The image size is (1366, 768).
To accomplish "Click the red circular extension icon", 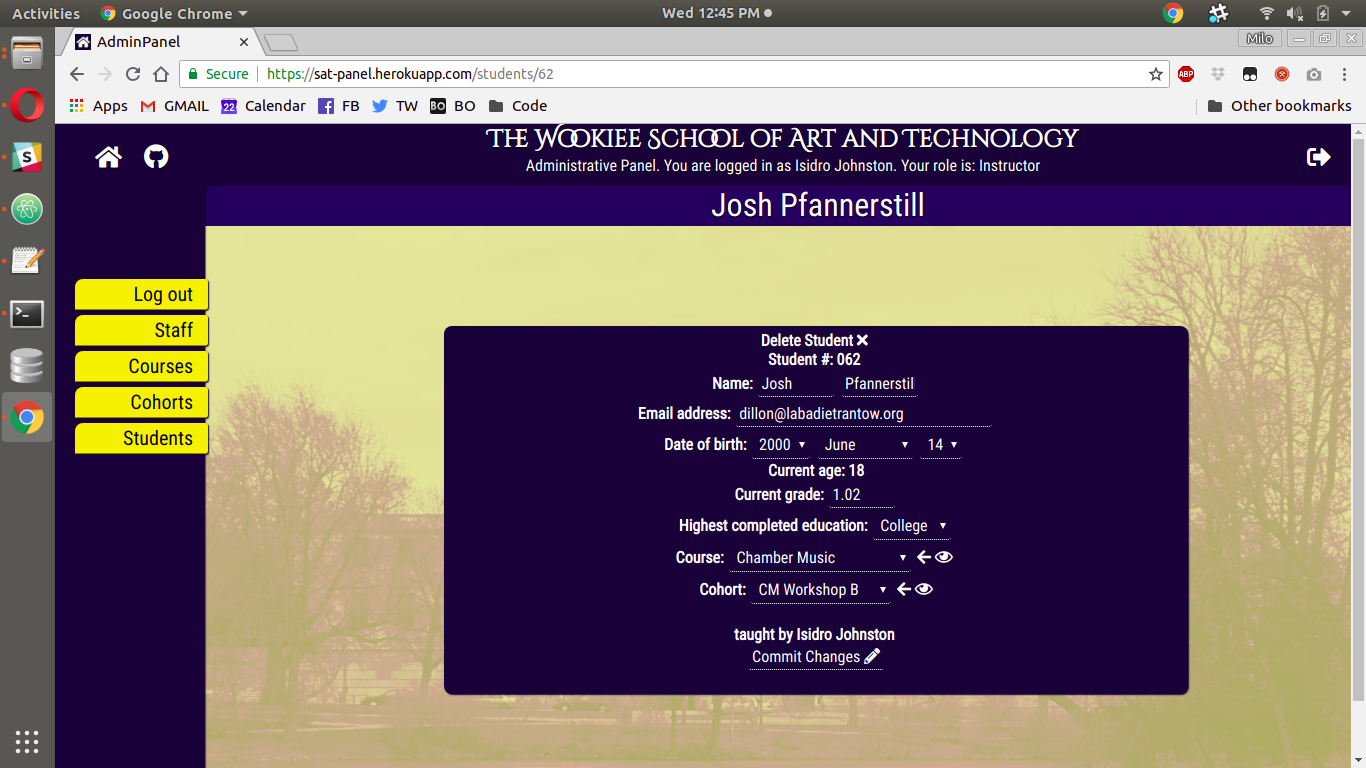I will click(x=1282, y=74).
